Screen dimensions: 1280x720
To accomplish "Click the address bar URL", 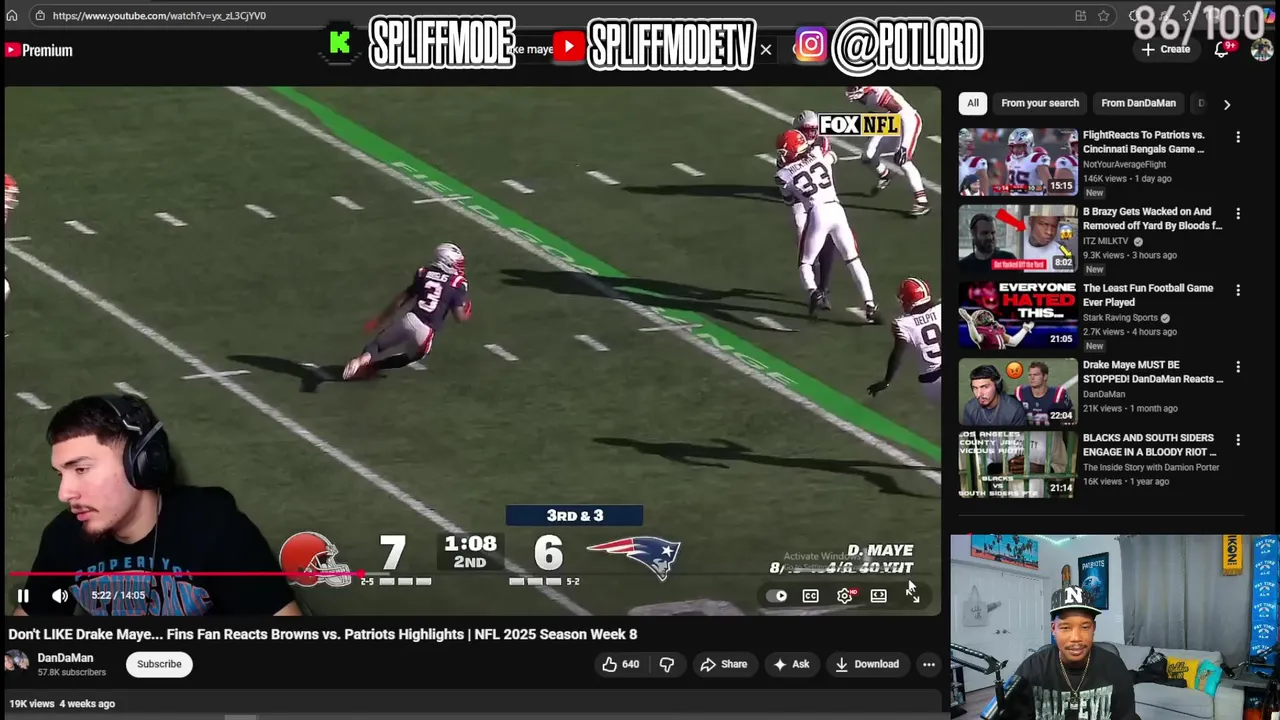I will pos(159,16).
